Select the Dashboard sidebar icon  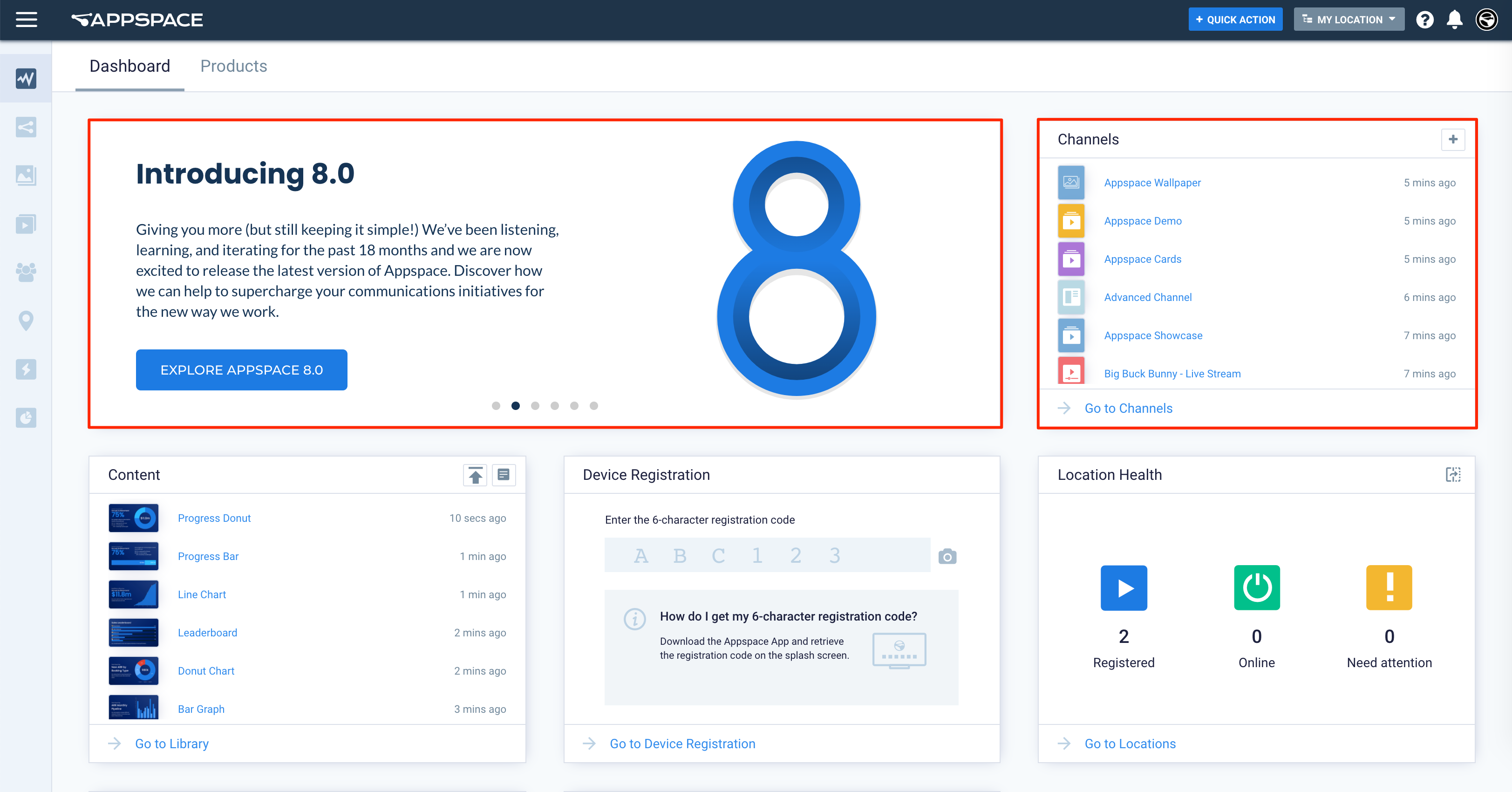click(x=26, y=78)
